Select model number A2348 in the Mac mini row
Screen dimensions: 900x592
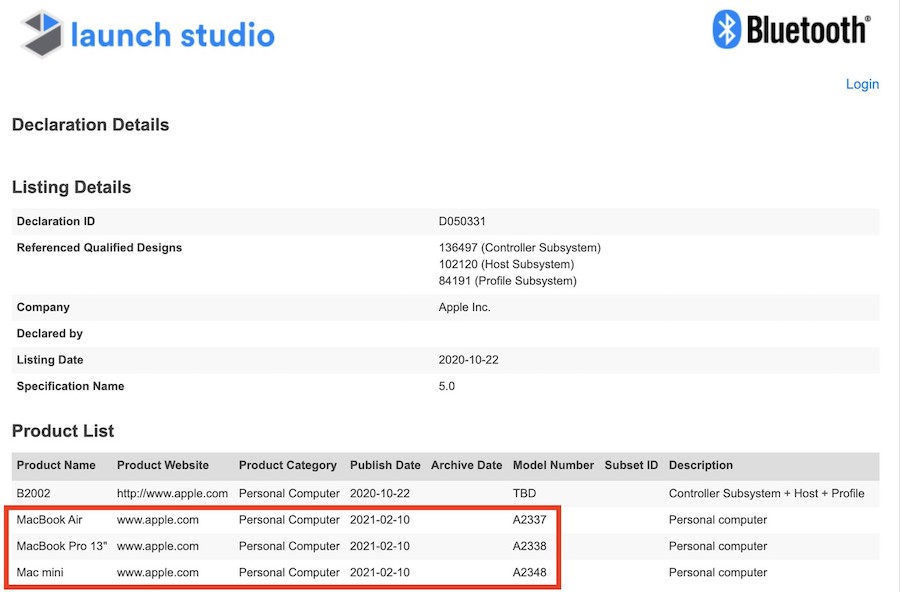(531, 573)
